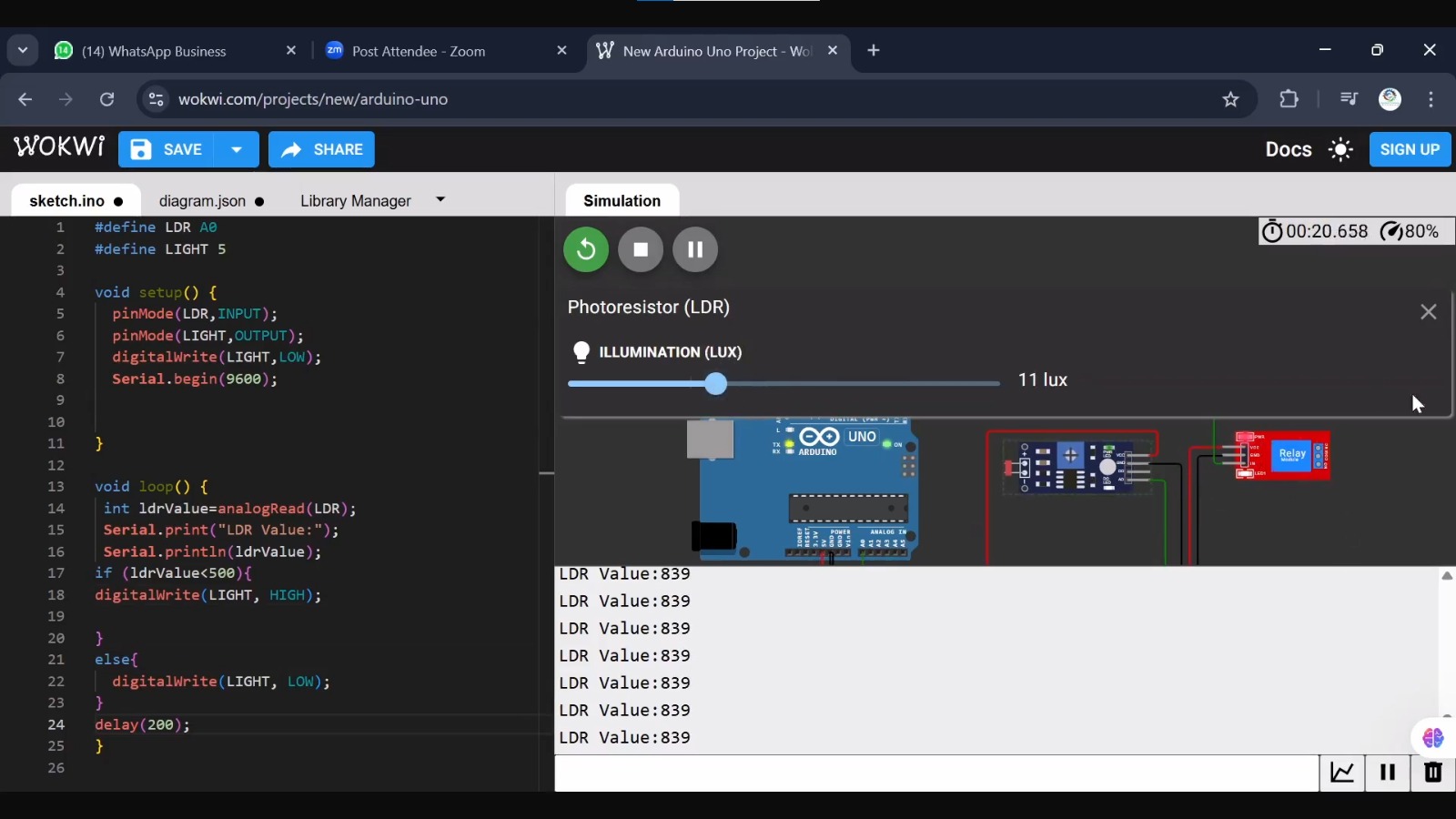
Task: Open browser extensions puzzle icon
Action: click(1289, 99)
